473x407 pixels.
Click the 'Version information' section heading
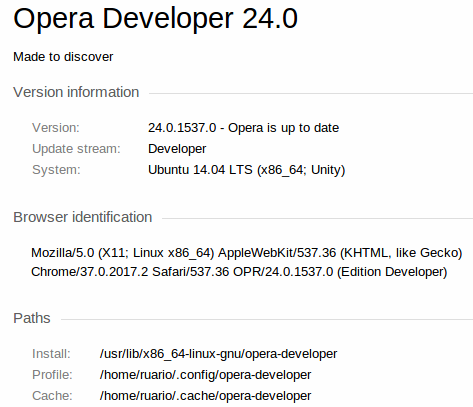76,92
